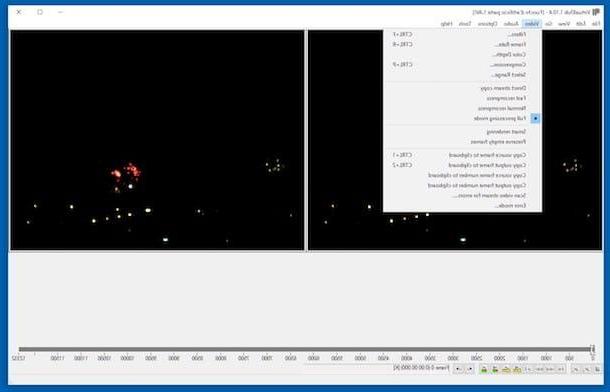Click the green scene forward icon

[484, 369]
